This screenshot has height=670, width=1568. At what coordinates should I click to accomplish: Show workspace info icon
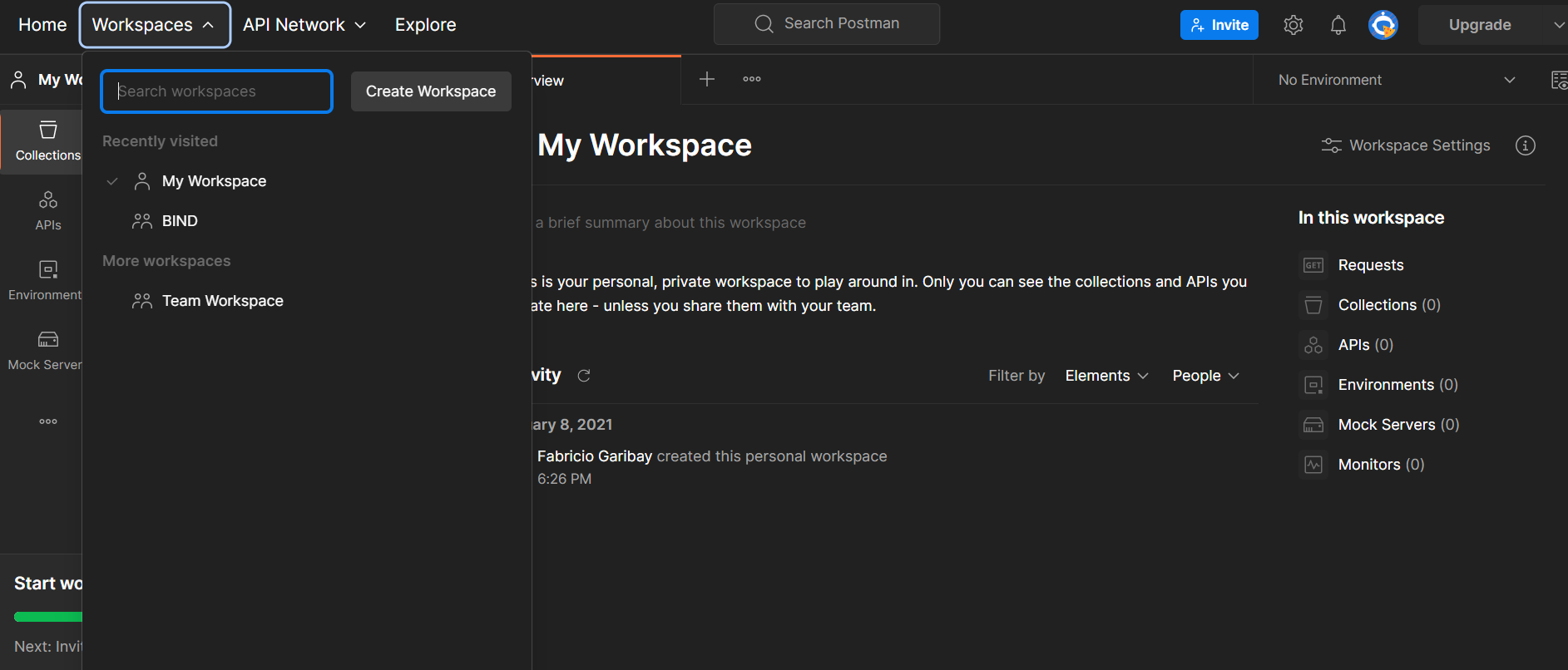coord(1525,145)
